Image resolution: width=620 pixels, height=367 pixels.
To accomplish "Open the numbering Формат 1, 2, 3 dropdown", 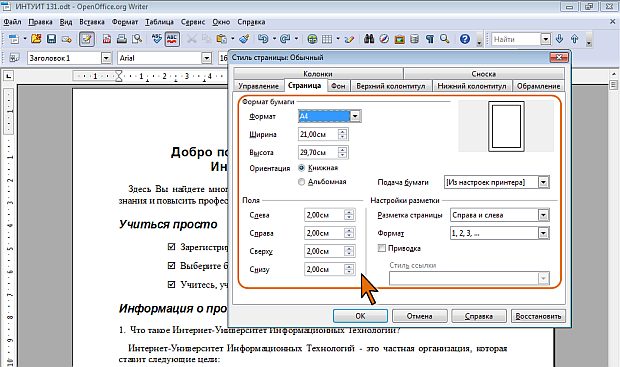I will [x=544, y=233].
